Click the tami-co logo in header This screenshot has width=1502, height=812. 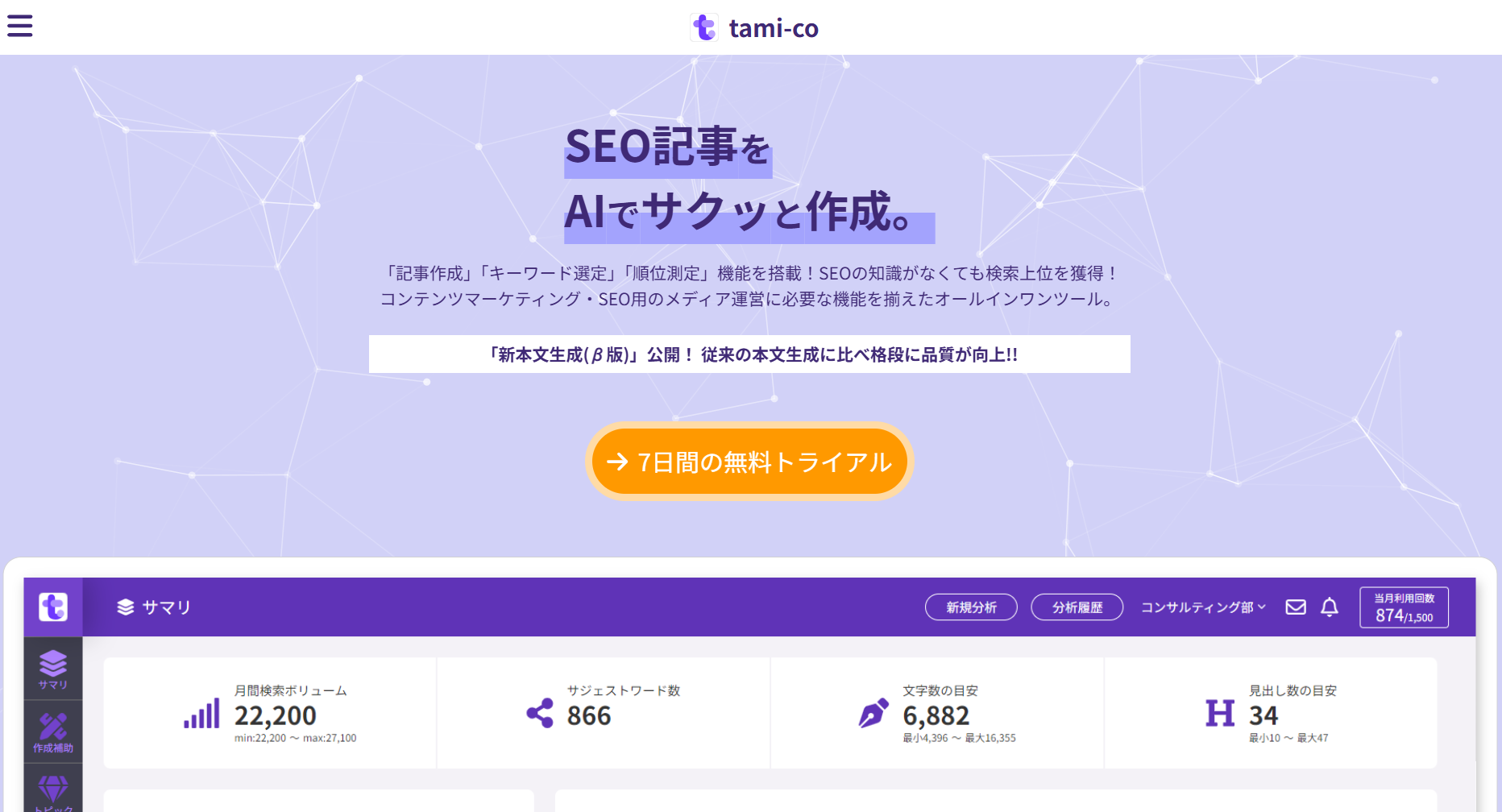704,27
